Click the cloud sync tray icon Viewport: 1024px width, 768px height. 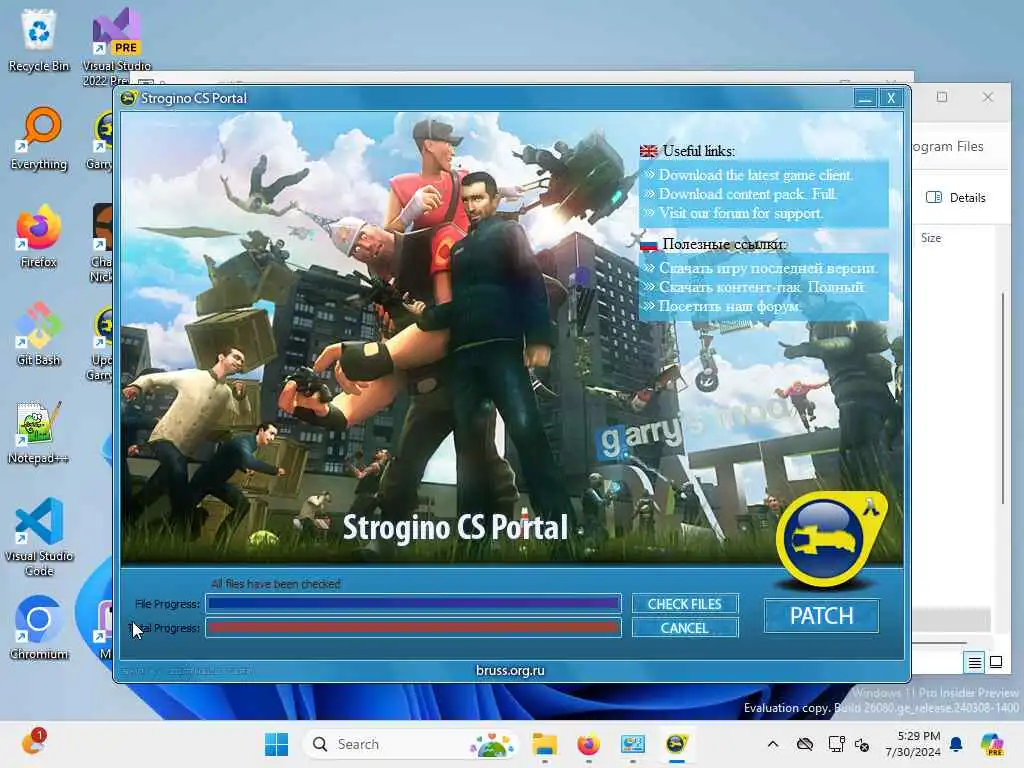(805, 744)
